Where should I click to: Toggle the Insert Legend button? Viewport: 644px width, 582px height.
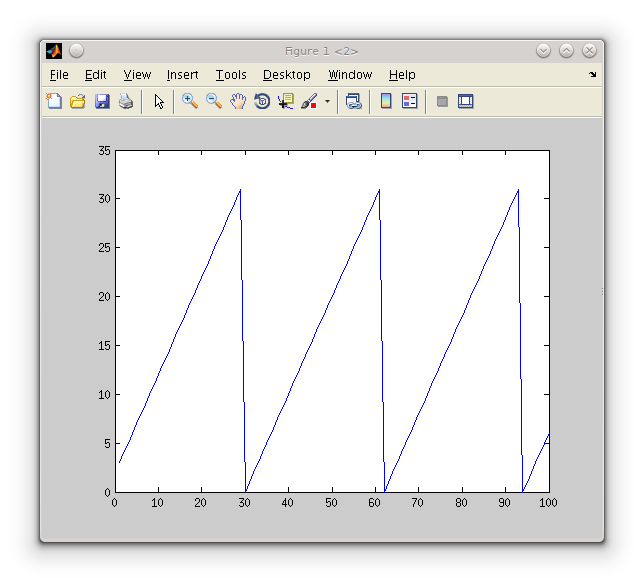point(410,101)
